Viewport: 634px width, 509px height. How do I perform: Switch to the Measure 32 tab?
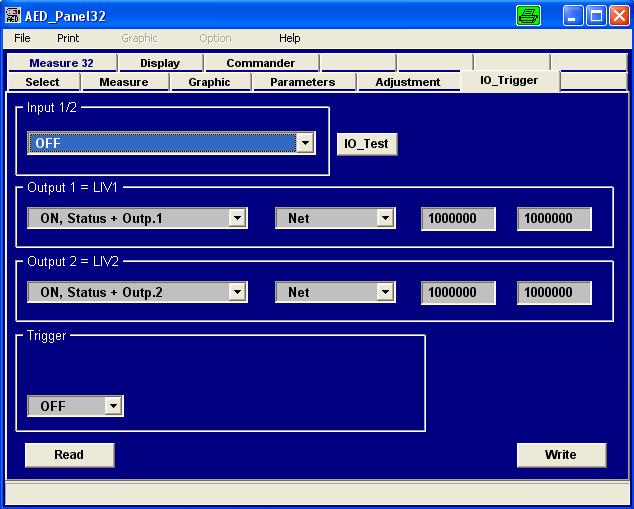(62, 63)
